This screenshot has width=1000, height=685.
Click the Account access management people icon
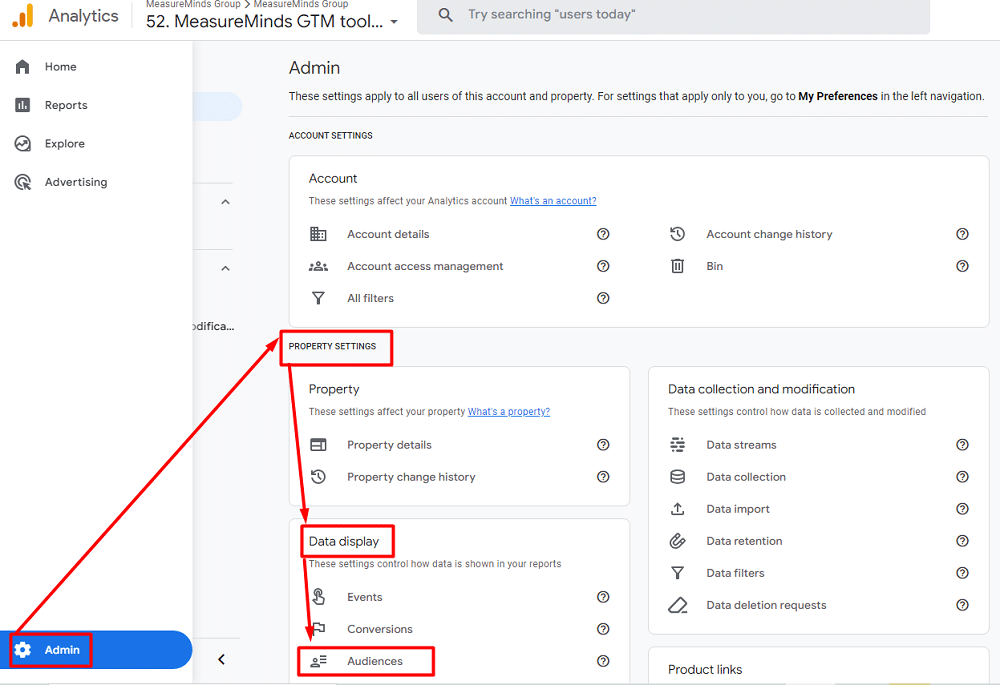(x=318, y=266)
